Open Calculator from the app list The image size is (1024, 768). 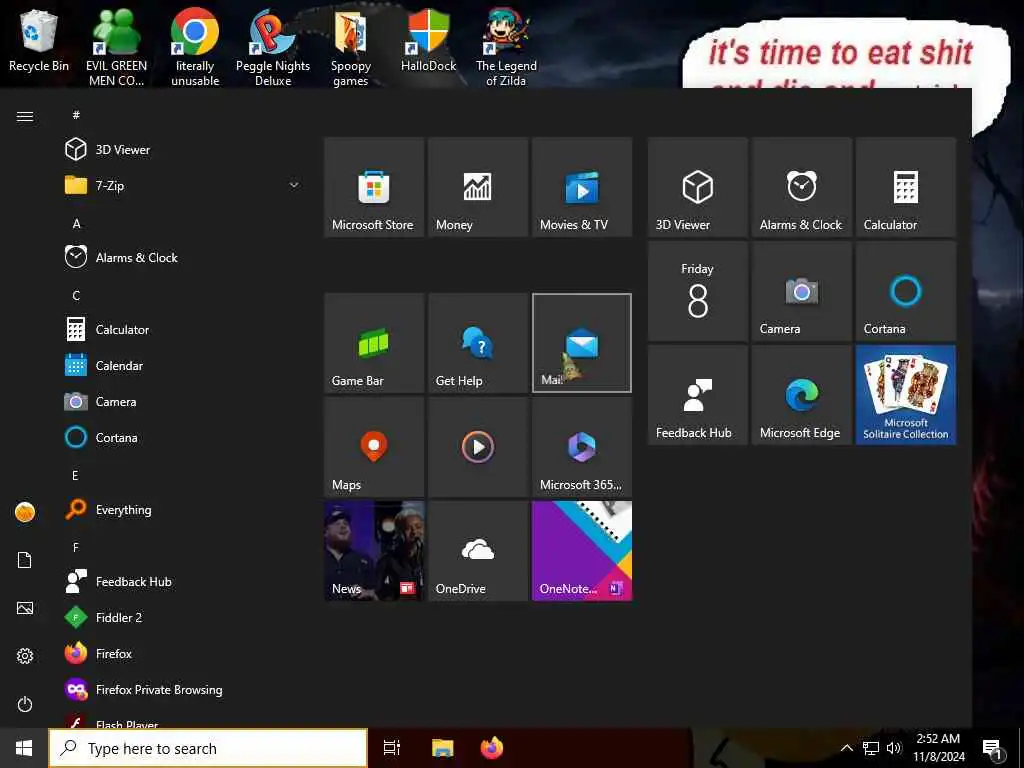point(183,329)
